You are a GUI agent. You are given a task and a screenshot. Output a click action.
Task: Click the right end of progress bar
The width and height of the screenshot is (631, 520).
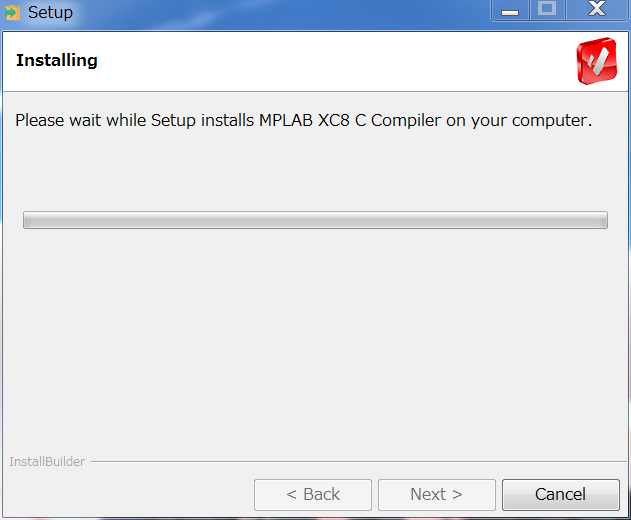click(x=604, y=220)
